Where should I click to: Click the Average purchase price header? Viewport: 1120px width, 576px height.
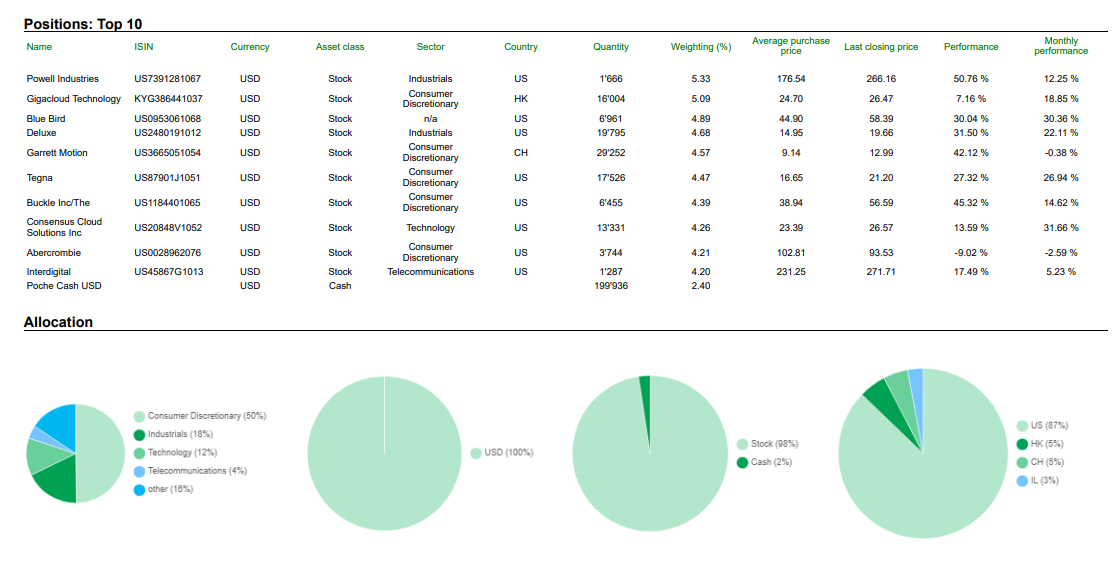pos(791,46)
